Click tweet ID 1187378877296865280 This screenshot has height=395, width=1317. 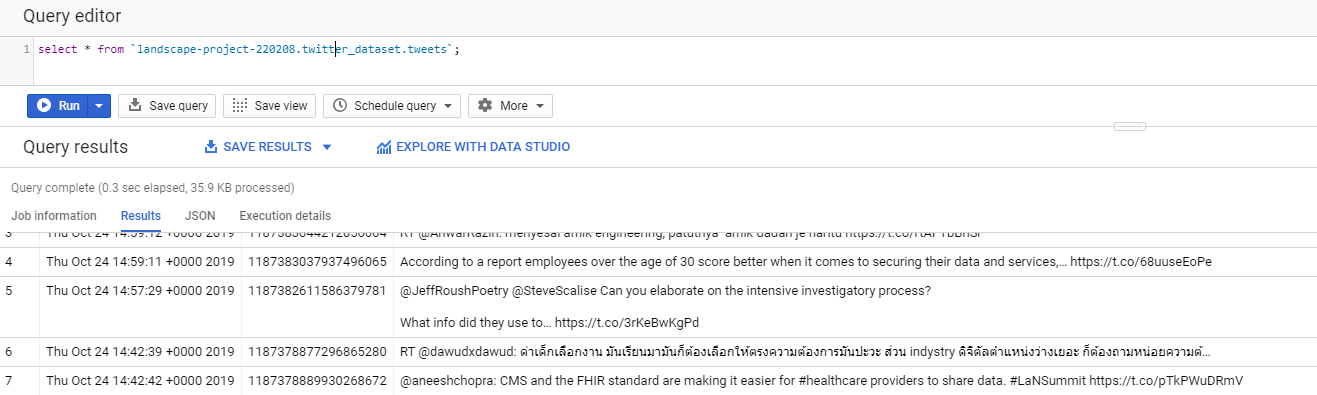(x=317, y=352)
